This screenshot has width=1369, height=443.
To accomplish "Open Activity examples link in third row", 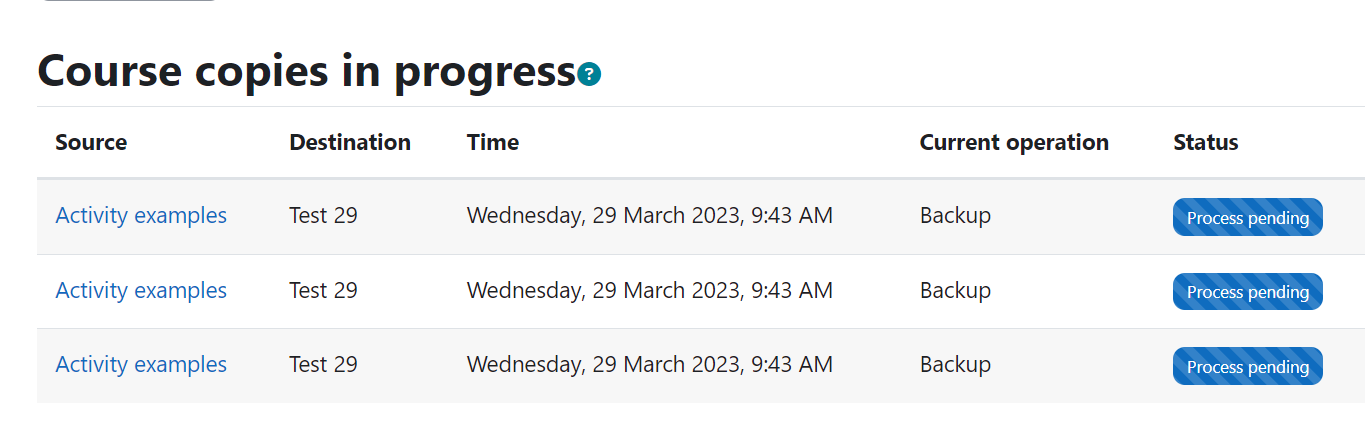I will (x=141, y=364).
